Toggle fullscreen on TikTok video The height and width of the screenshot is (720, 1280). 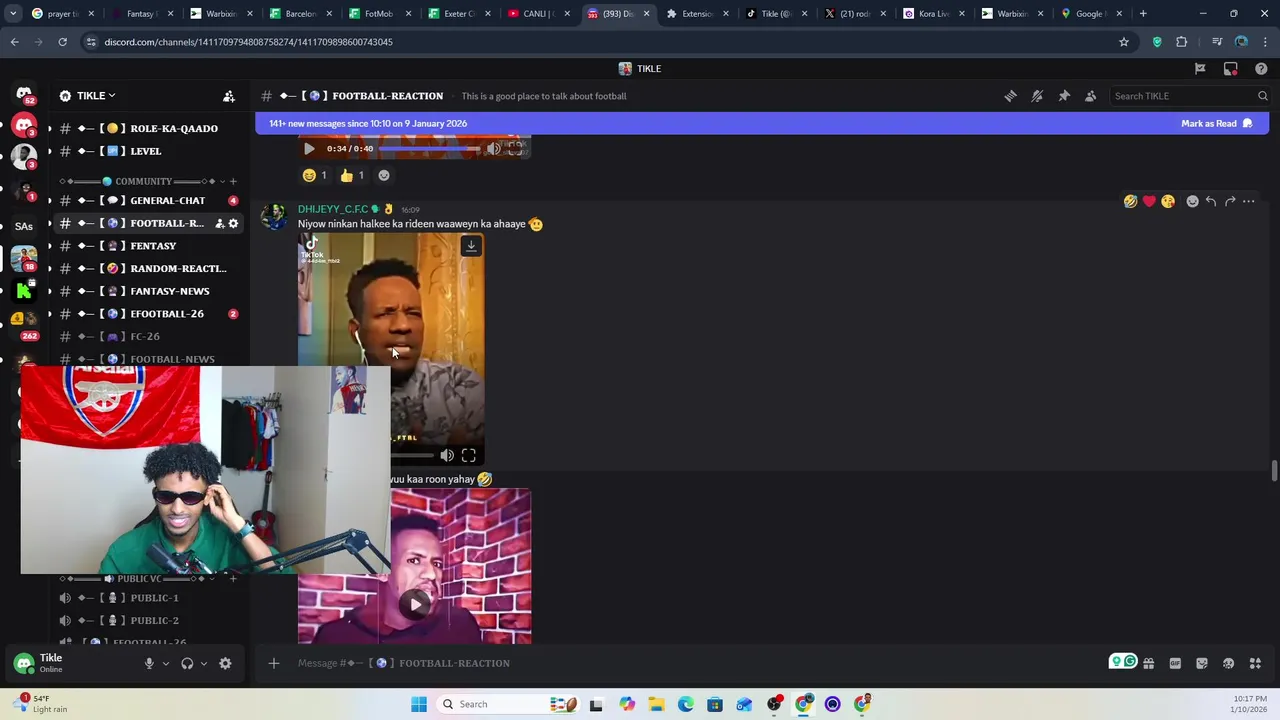tap(468, 456)
